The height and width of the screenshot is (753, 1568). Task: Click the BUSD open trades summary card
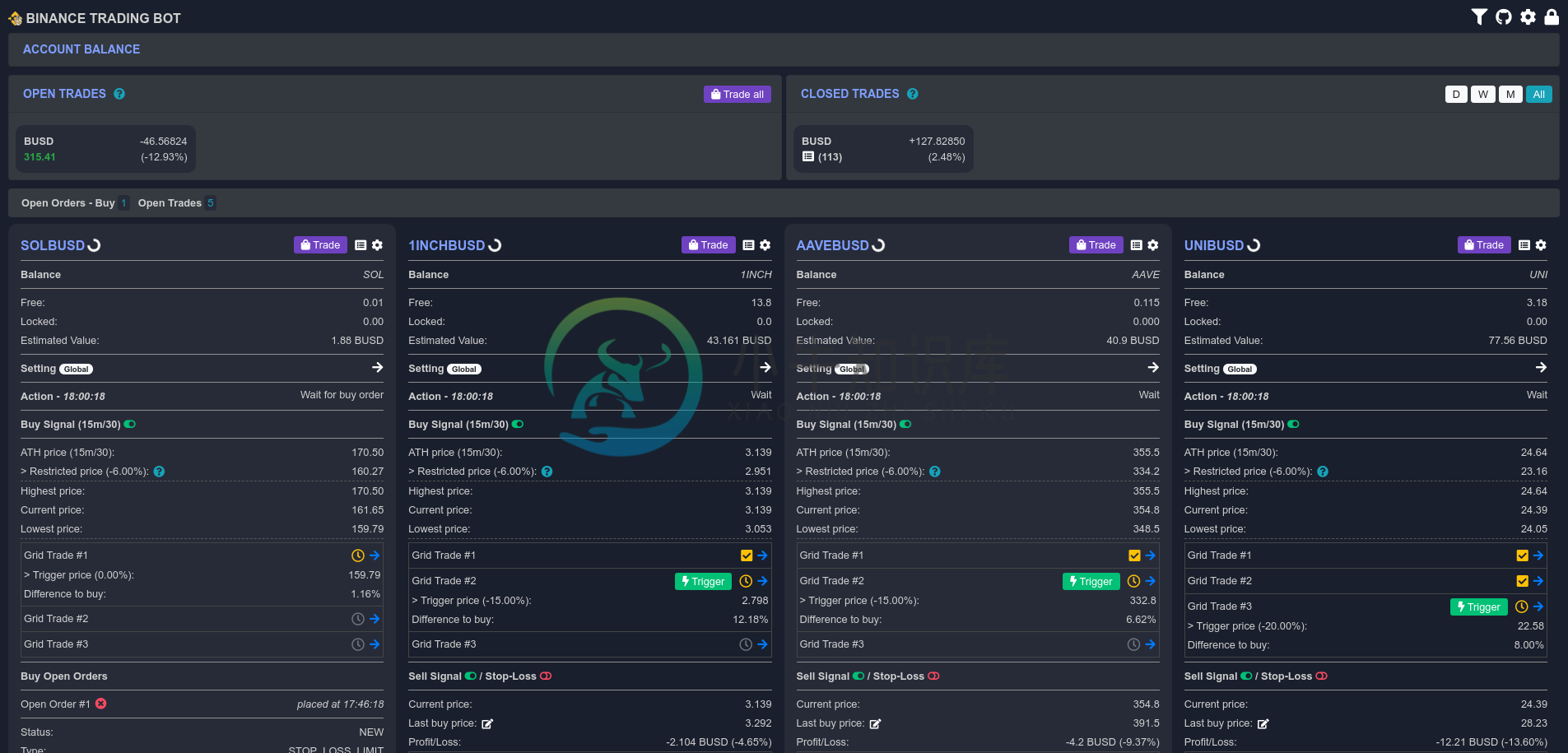pos(105,149)
